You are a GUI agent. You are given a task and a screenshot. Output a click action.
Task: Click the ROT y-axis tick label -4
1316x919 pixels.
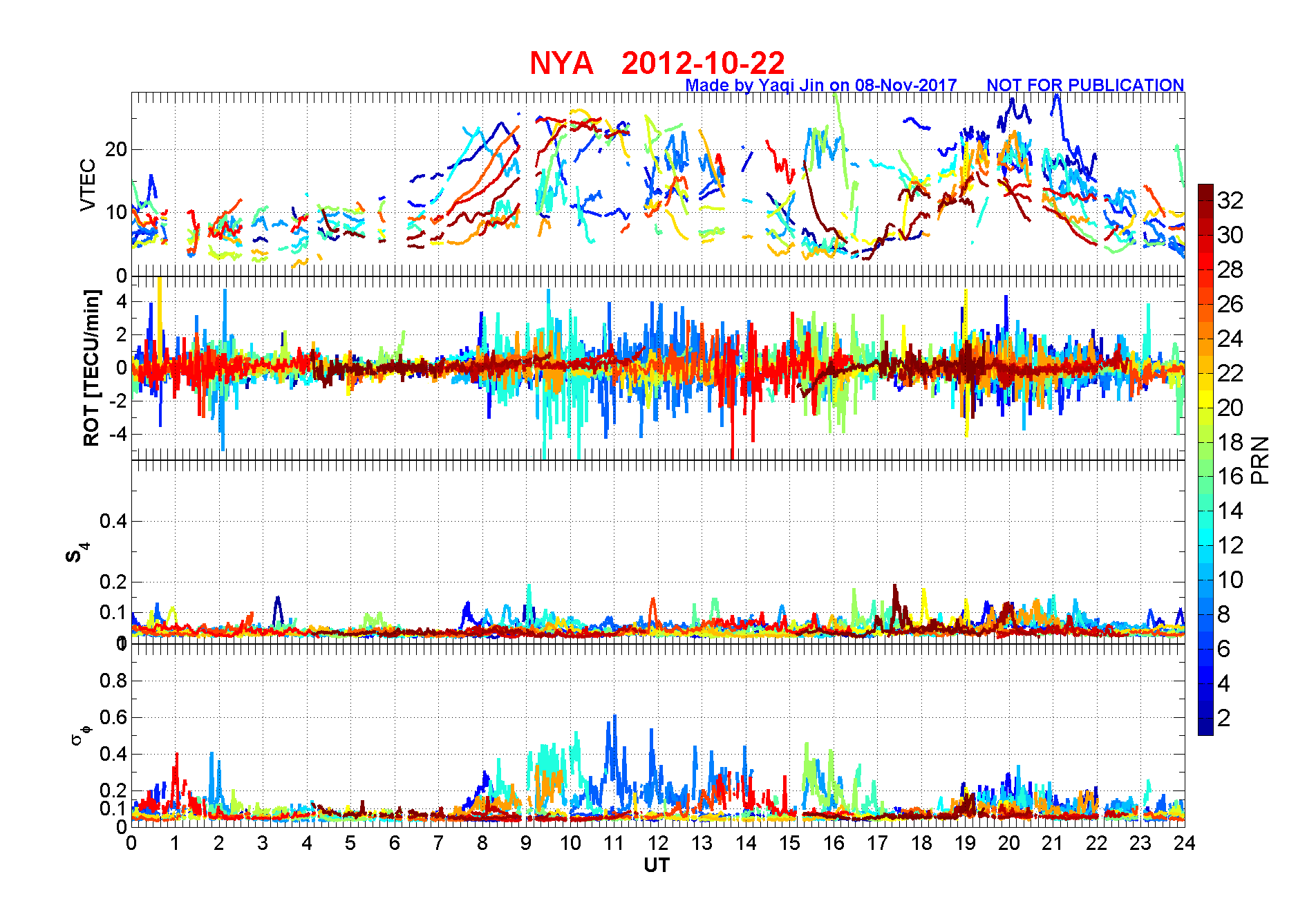[118, 434]
